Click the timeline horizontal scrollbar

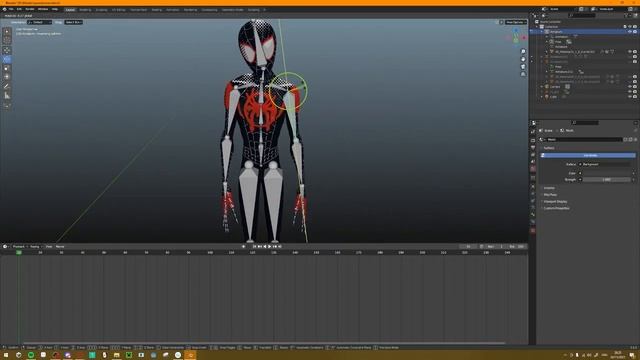pyautogui.click(x=264, y=343)
